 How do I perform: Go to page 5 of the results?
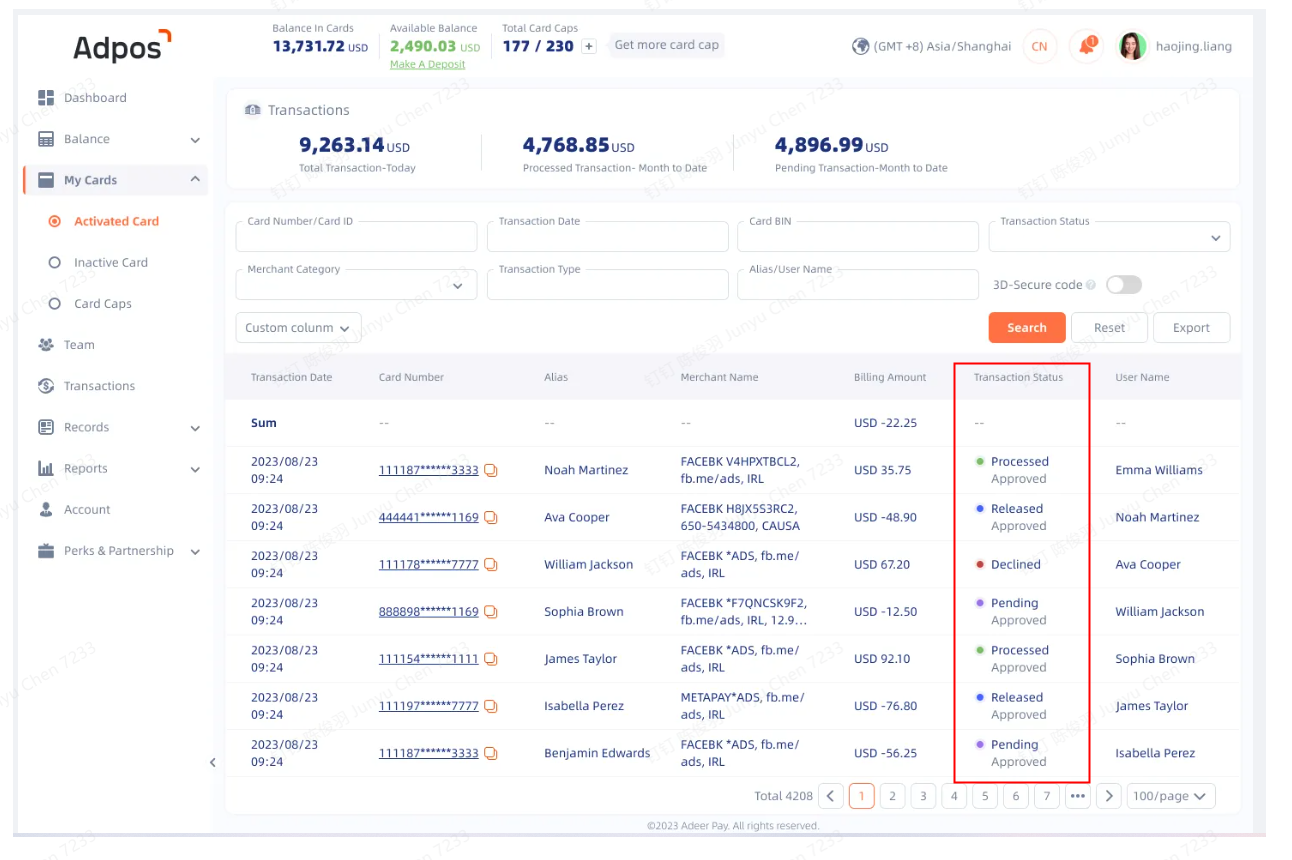[985, 795]
